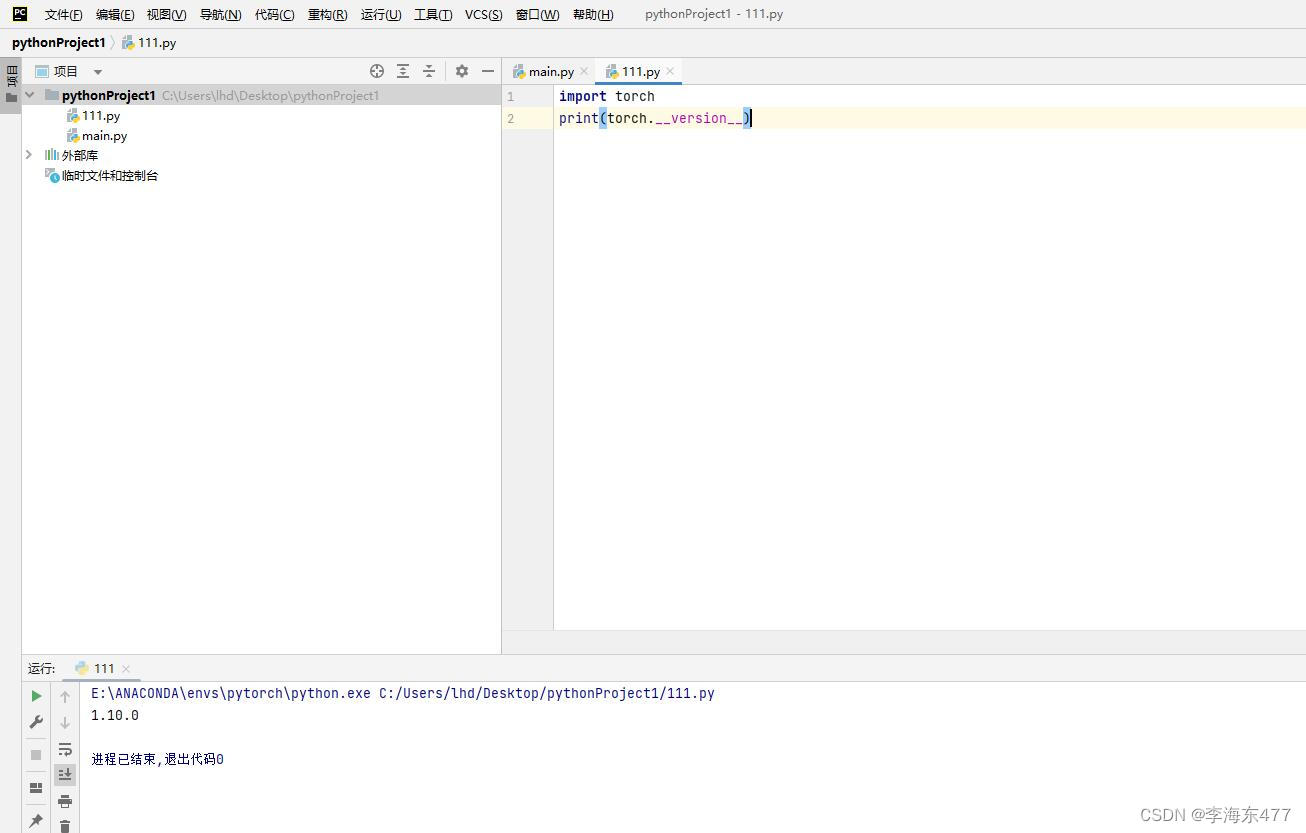
Task: Click the PyCharm logo icon
Action: (20, 14)
